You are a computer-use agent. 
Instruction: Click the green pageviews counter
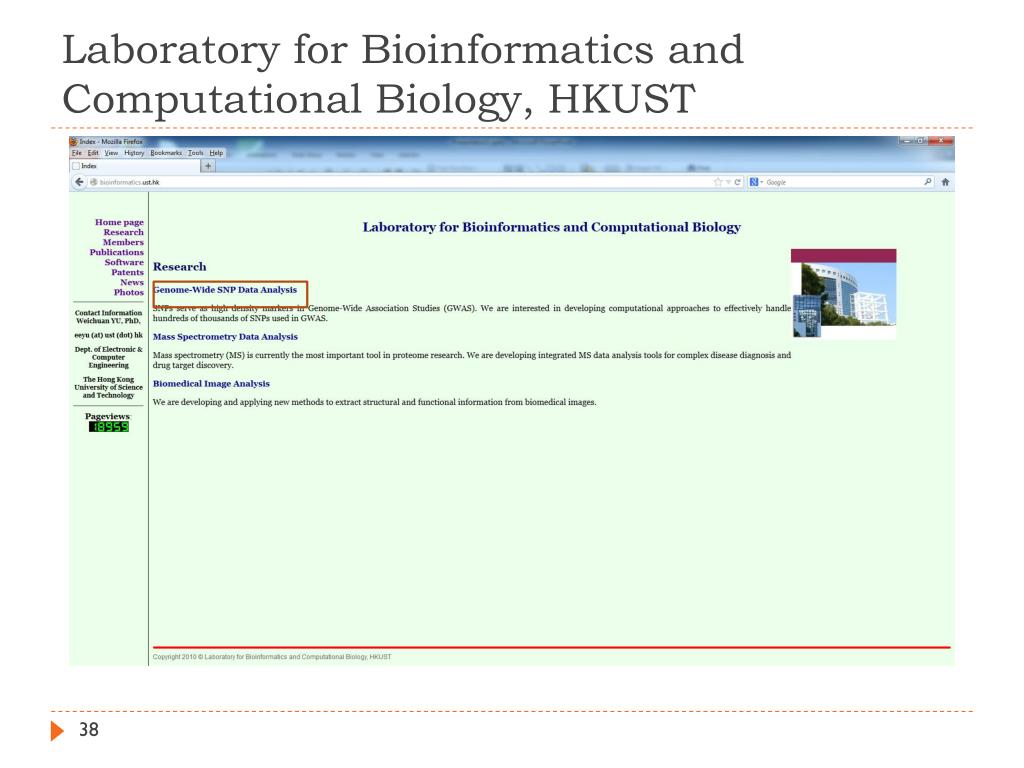(109, 427)
